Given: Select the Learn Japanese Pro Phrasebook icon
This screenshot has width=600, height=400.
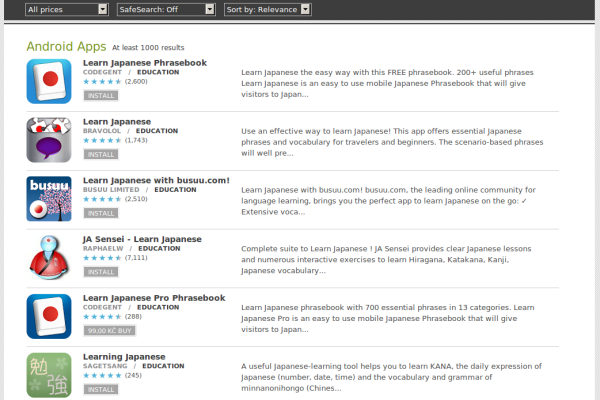Looking at the screenshot, I should click(x=49, y=315).
